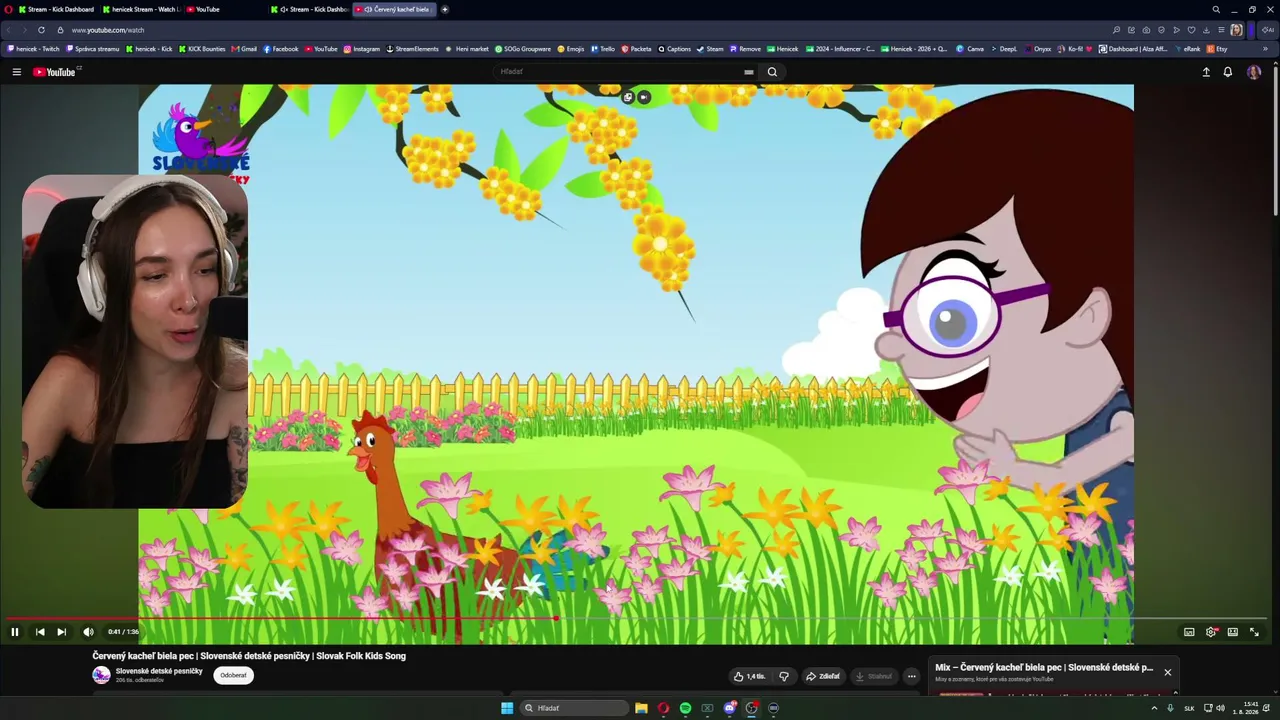Go to YouTube home via the logo
Screen dimensions: 1280x720
pyautogui.click(x=54, y=72)
